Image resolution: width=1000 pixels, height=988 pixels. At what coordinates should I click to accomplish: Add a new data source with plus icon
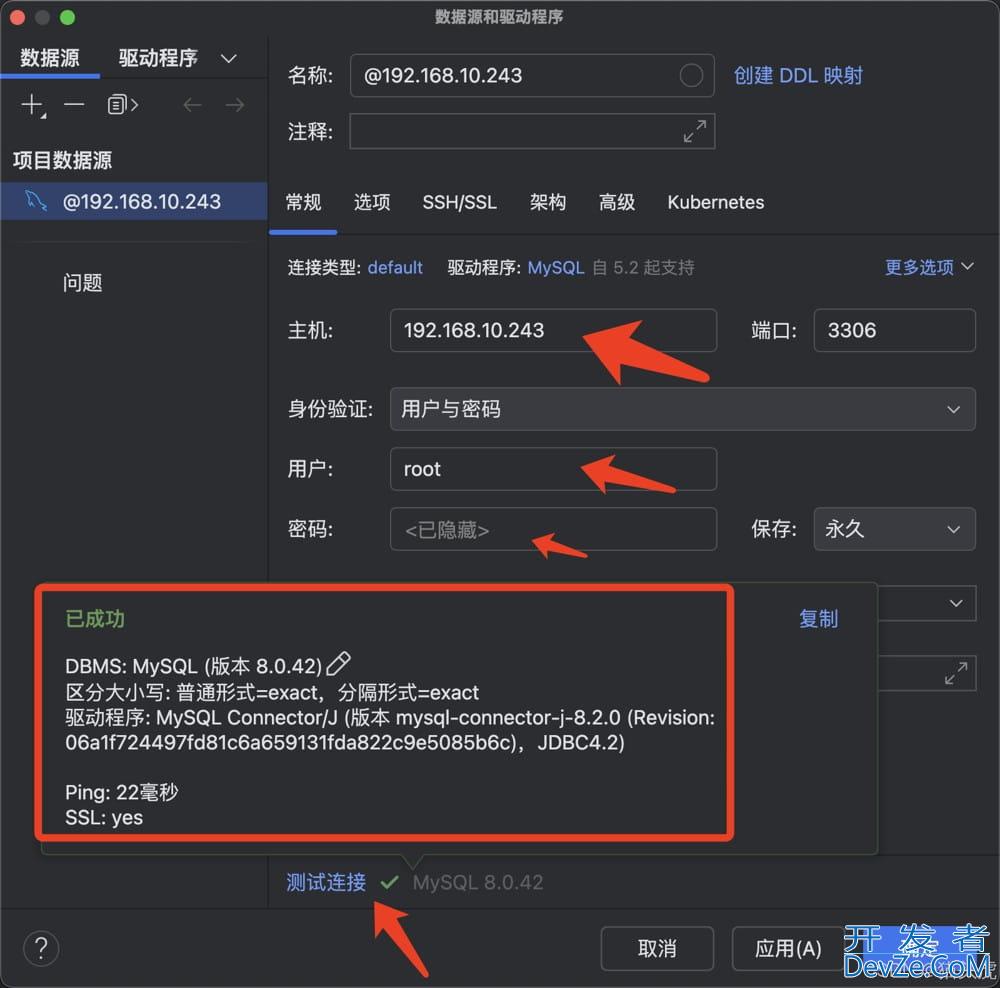pos(33,105)
